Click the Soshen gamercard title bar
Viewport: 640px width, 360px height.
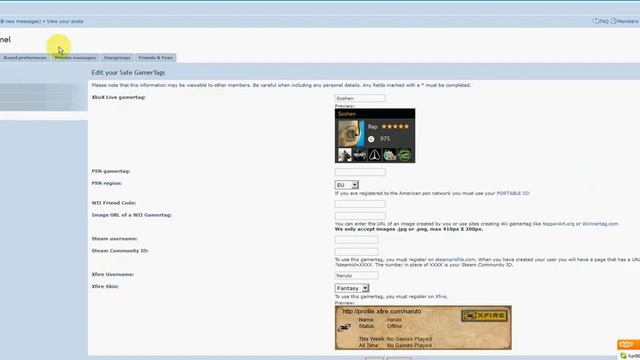[375, 114]
